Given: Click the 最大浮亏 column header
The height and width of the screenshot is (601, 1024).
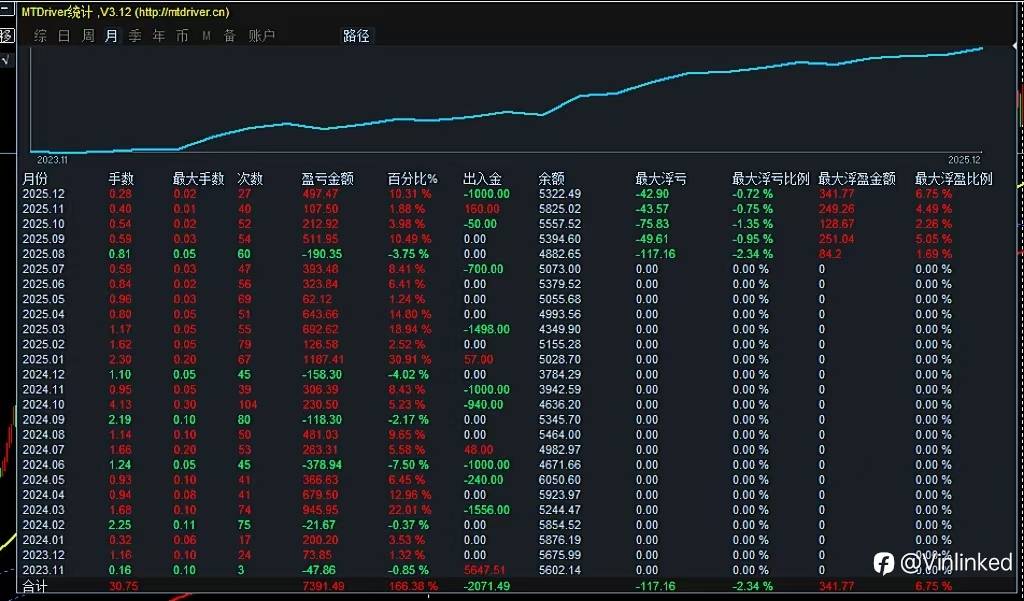Looking at the screenshot, I should coord(661,178).
